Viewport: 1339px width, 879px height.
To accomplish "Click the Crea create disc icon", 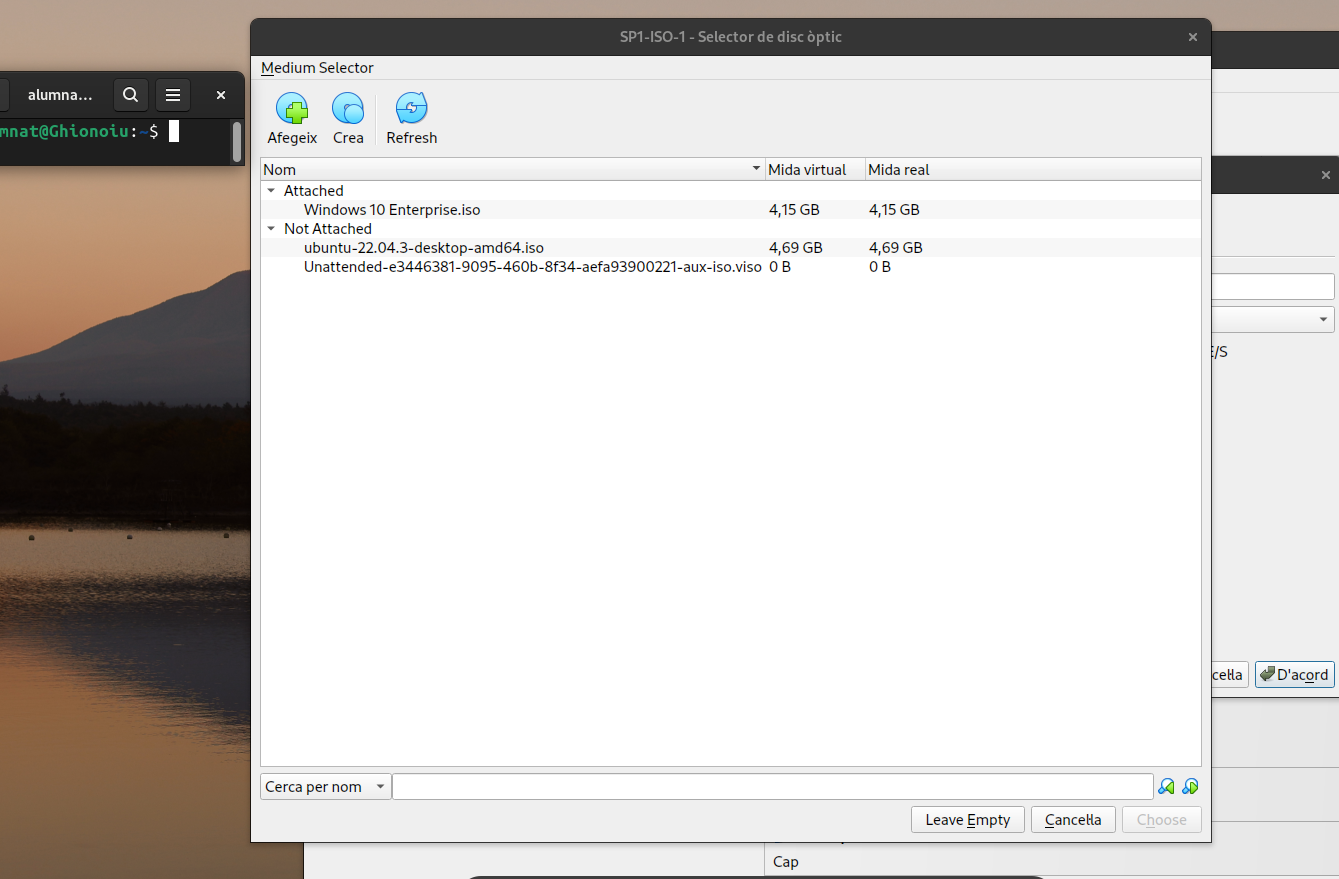I will click(348, 109).
